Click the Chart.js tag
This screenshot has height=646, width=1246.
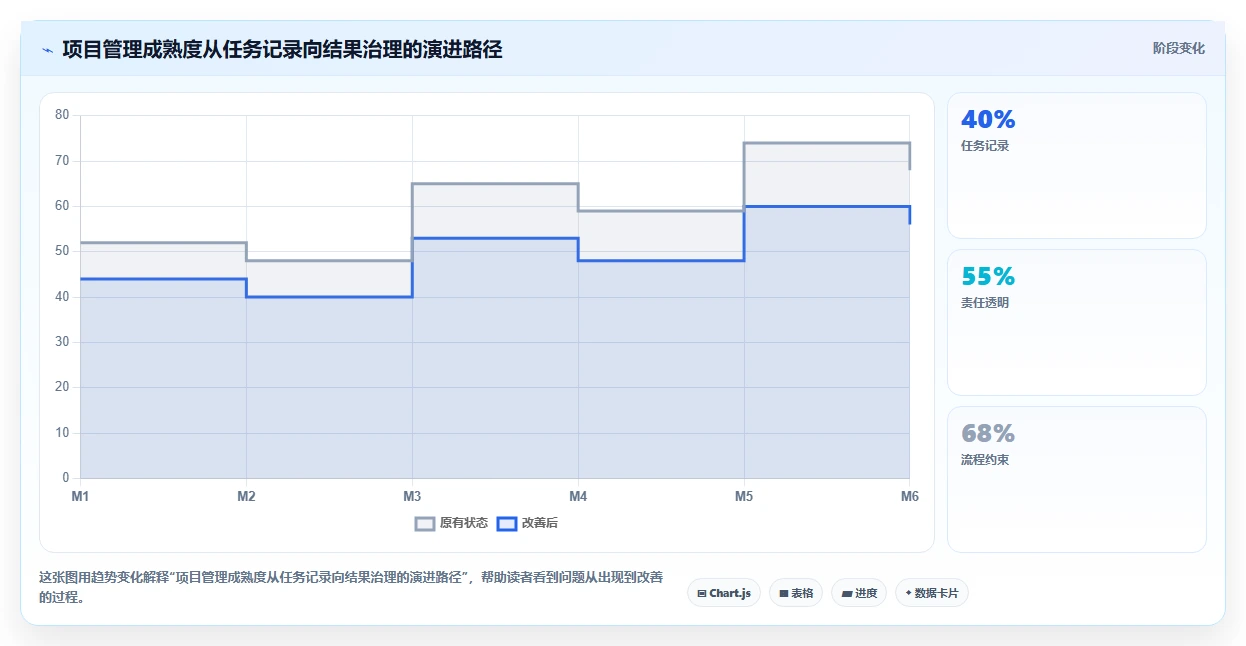(x=724, y=593)
